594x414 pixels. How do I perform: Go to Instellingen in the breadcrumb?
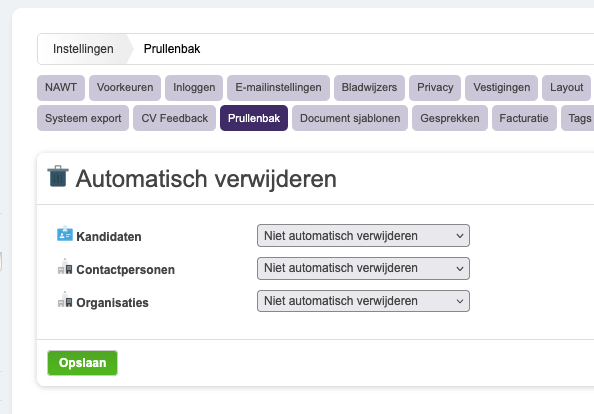83,49
